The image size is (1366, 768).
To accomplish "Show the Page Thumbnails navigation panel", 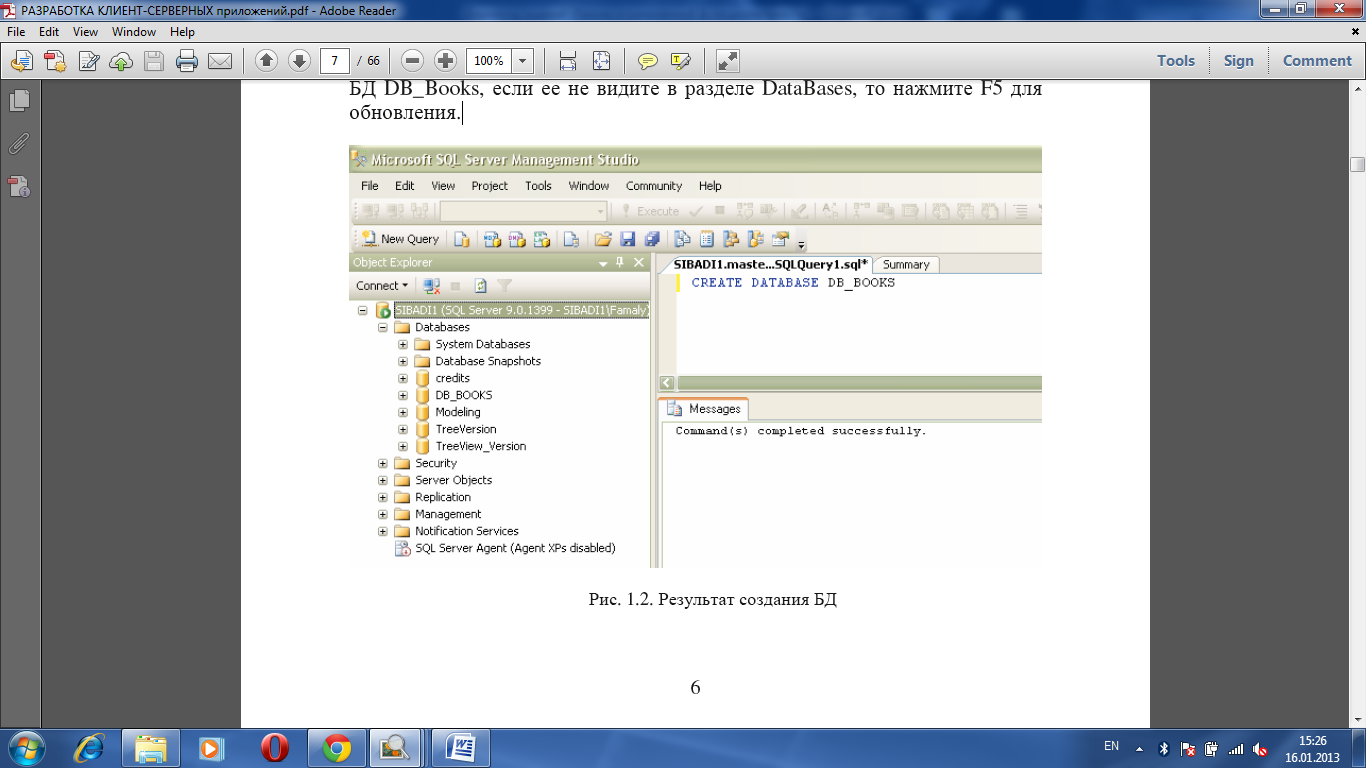I will tap(19, 101).
